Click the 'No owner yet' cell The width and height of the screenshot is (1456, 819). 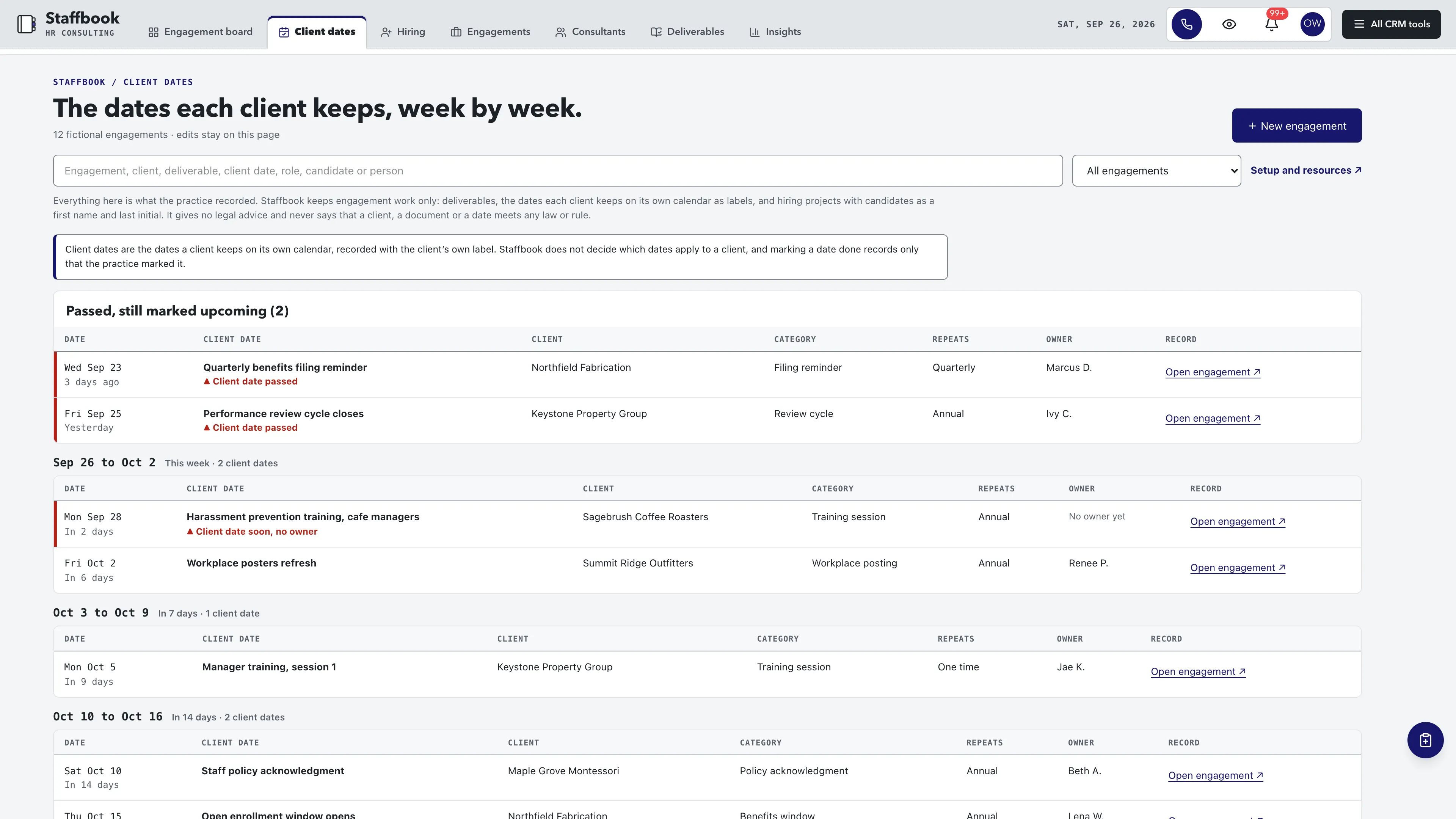click(1097, 516)
